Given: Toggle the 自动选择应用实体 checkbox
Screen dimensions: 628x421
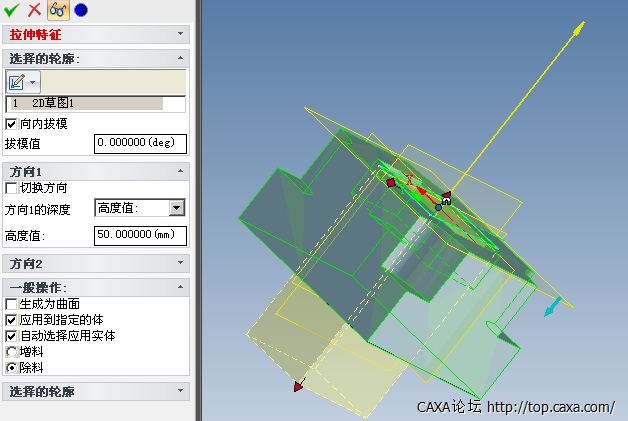Looking at the screenshot, I should point(11,336).
